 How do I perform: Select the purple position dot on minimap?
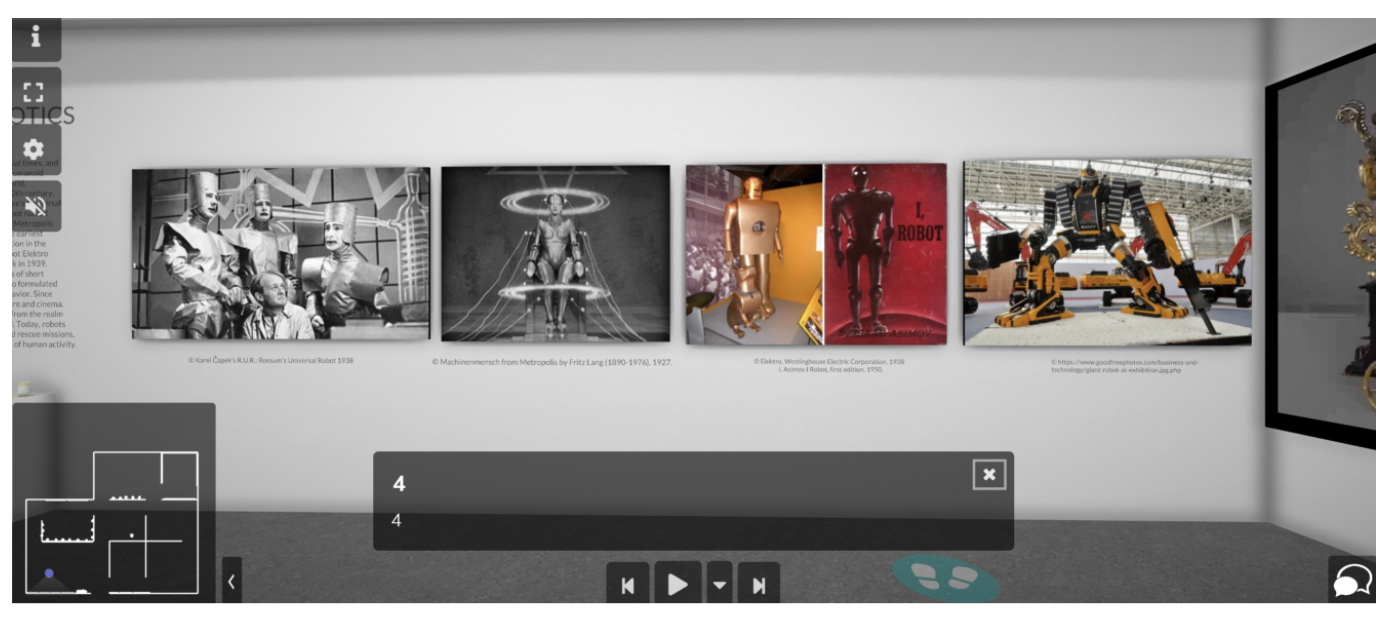(49, 574)
